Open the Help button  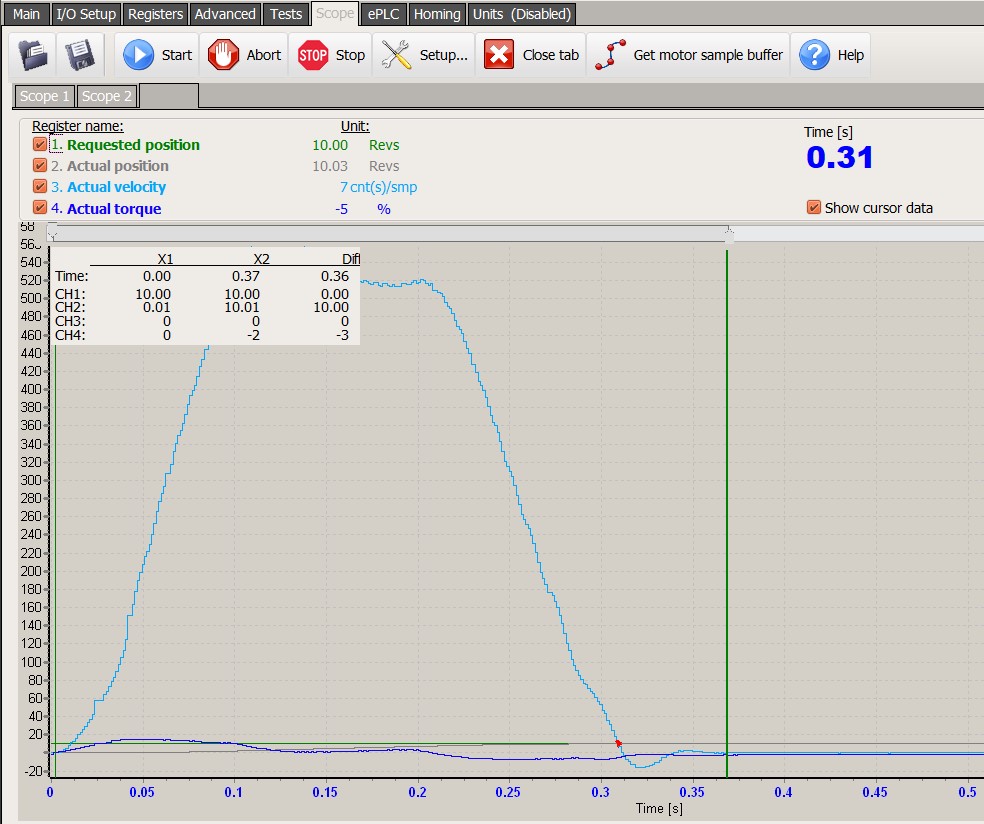tap(832, 55)
